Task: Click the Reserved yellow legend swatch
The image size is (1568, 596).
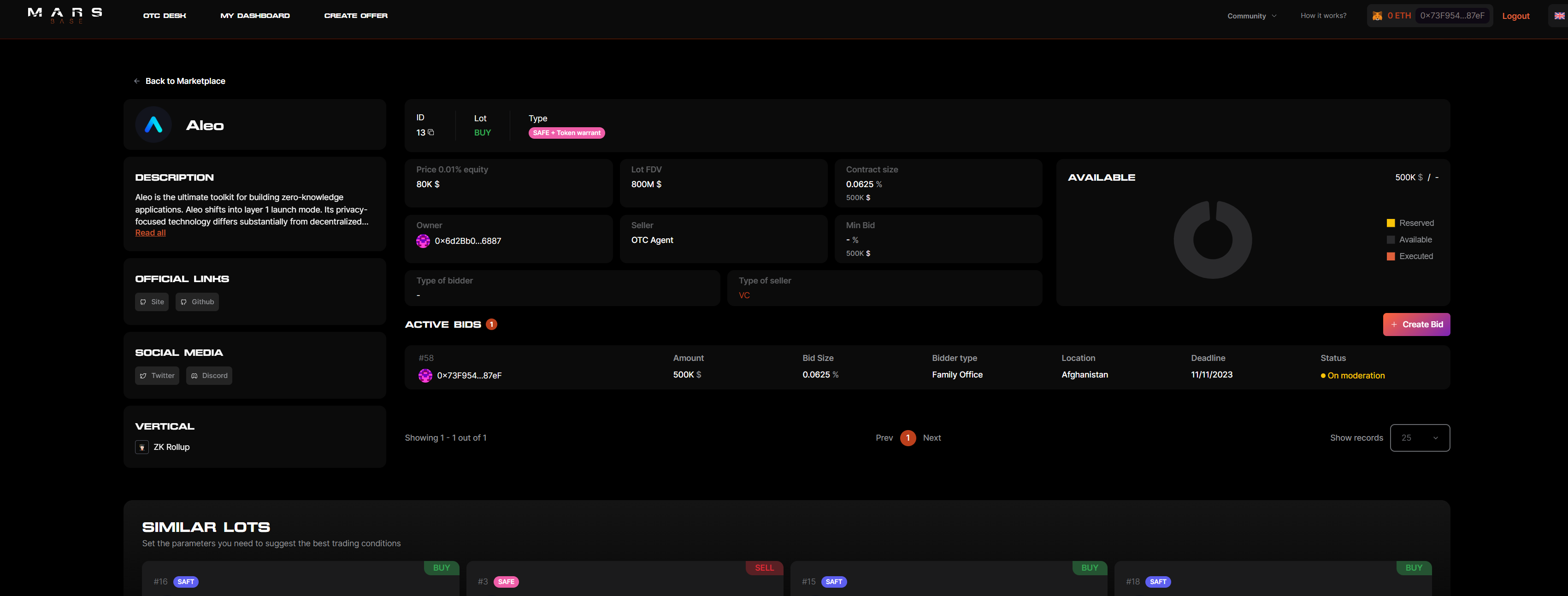Action: coord(1390,224)
